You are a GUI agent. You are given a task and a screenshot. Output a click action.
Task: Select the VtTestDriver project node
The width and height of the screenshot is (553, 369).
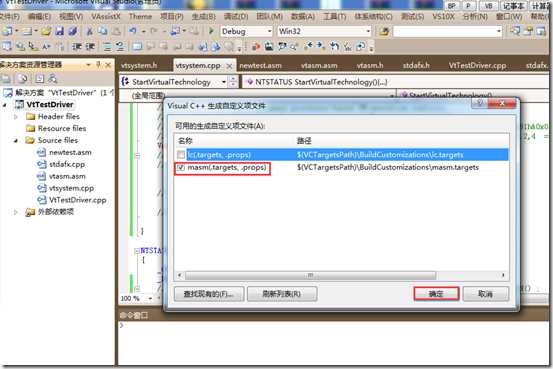coord(50,104)
